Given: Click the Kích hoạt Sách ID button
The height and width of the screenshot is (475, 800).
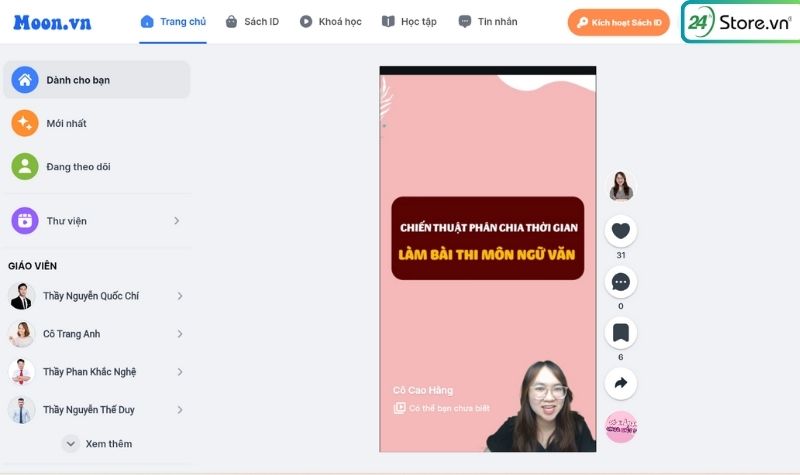Looking at the screenshot, I should tap(618, 22).
